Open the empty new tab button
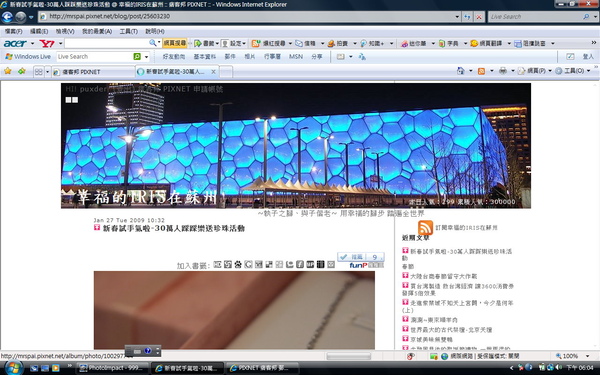The width and height of the screenshot is (600, 375). 226,72
